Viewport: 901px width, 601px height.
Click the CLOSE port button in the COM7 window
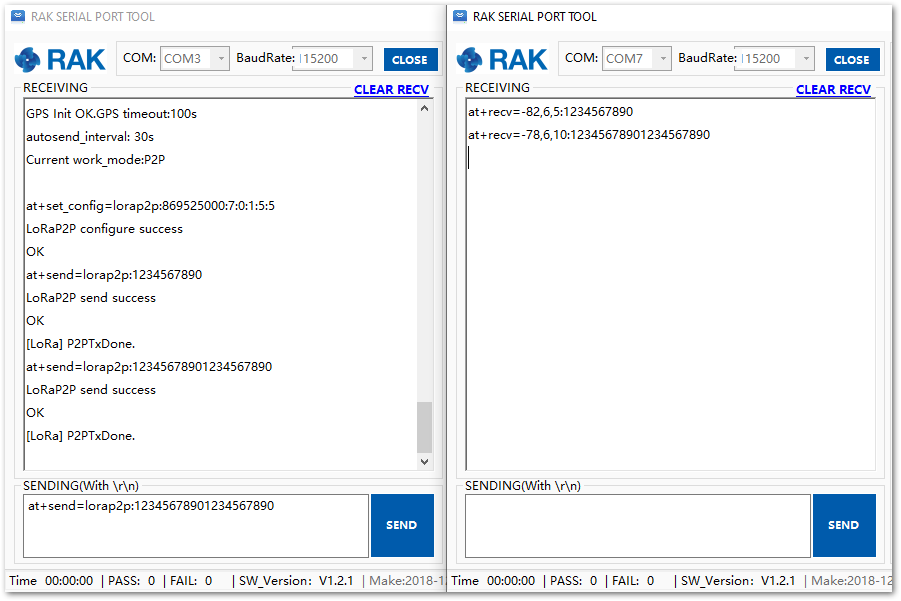click(x=852, y=59)
